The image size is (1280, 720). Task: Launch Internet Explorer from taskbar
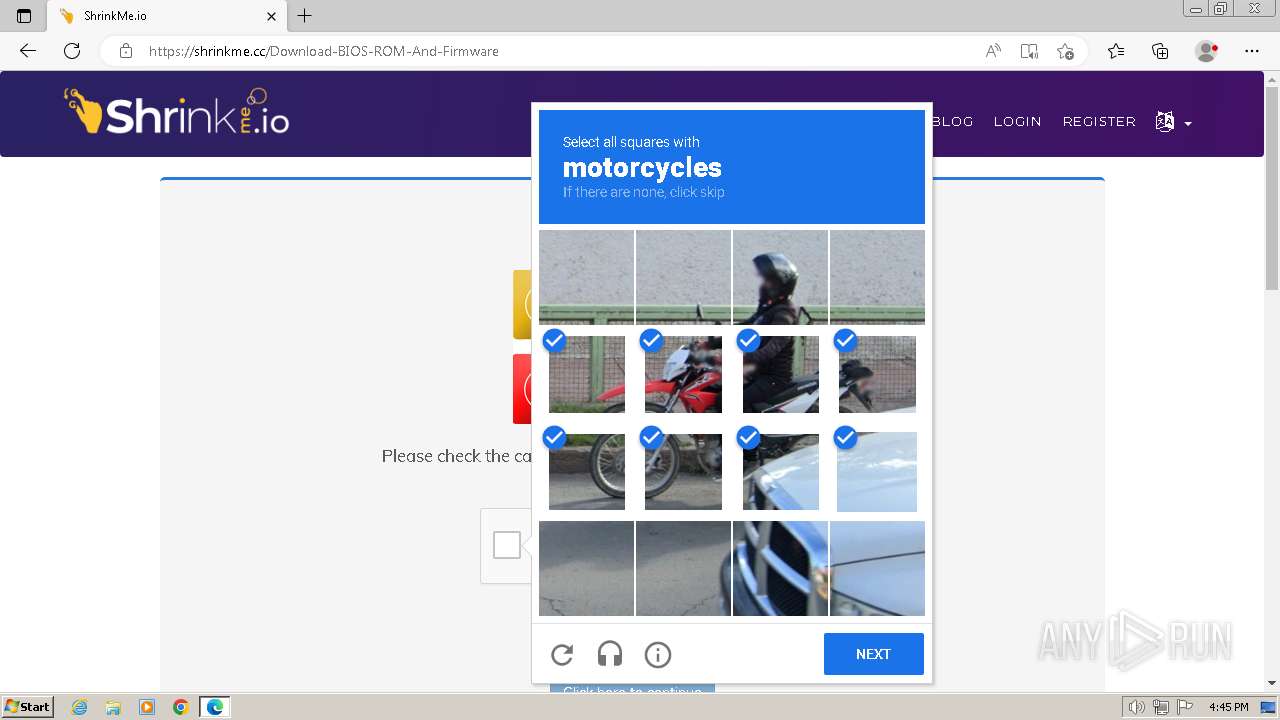pos(80,707)
